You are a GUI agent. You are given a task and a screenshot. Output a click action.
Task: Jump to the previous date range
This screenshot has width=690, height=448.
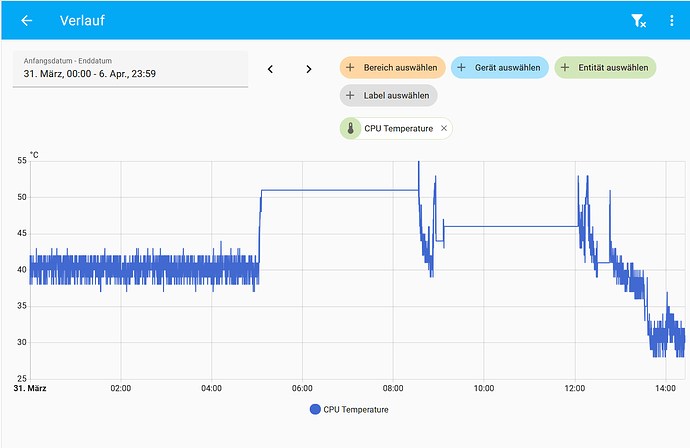[270, 69]
